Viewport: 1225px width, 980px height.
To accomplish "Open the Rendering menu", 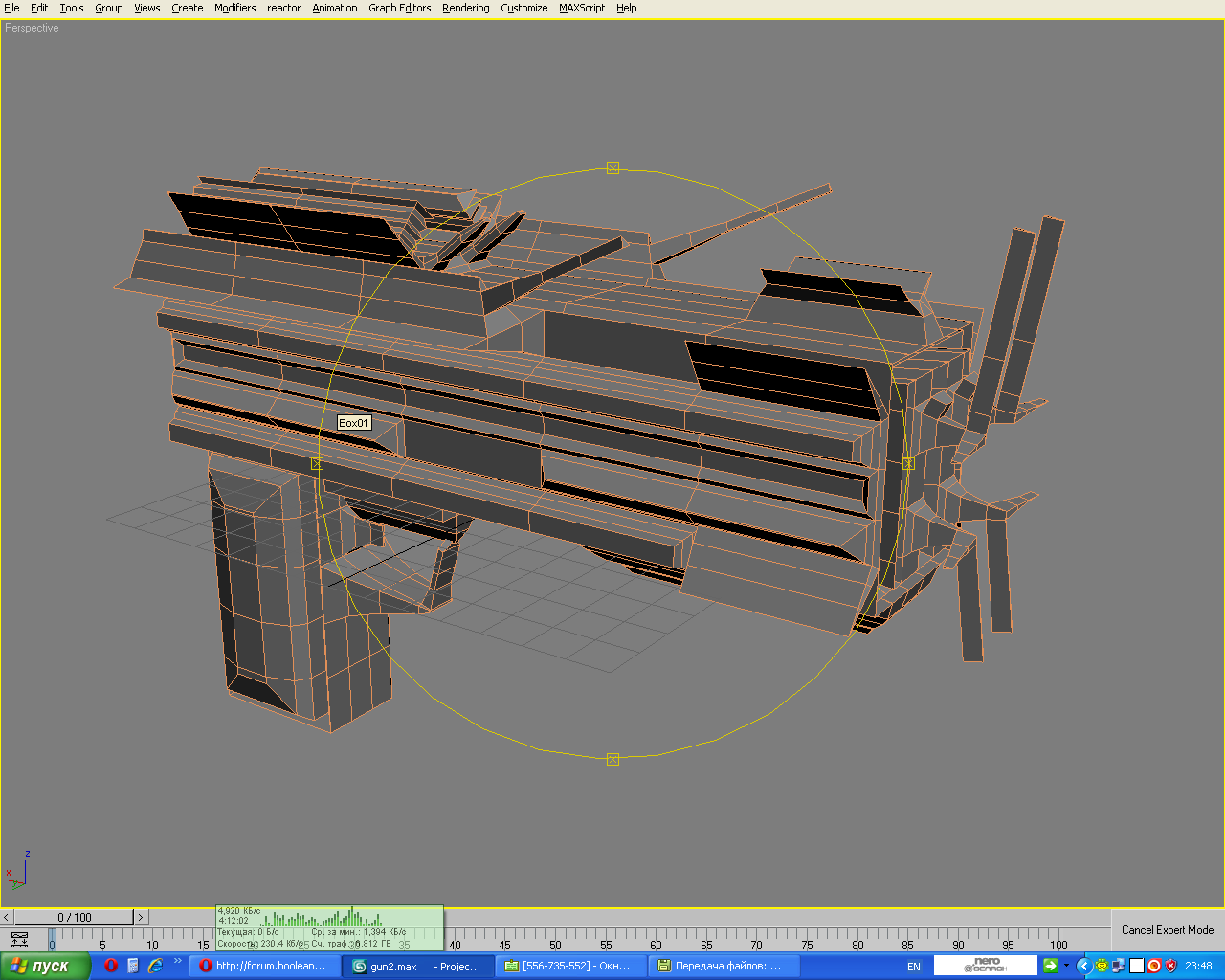I will coord(465,8).
